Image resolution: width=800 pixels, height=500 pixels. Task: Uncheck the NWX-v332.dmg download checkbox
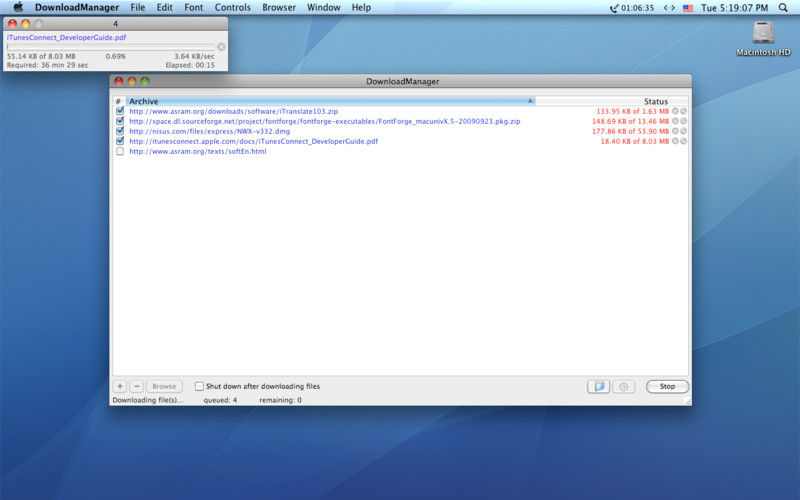click(x=120, y=131)
